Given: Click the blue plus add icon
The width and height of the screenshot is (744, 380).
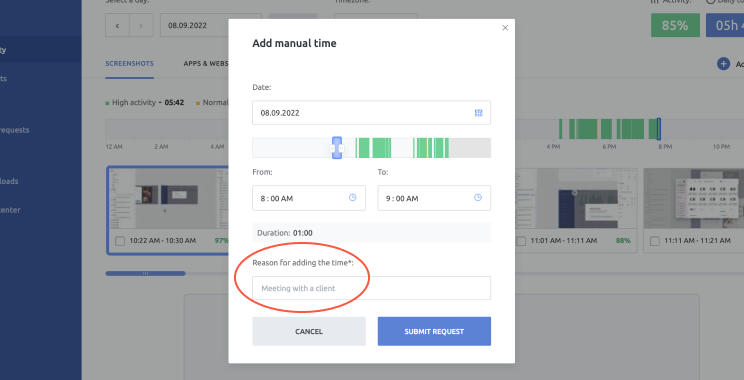Looking at the screenshot, I should [x=723, y=64].
